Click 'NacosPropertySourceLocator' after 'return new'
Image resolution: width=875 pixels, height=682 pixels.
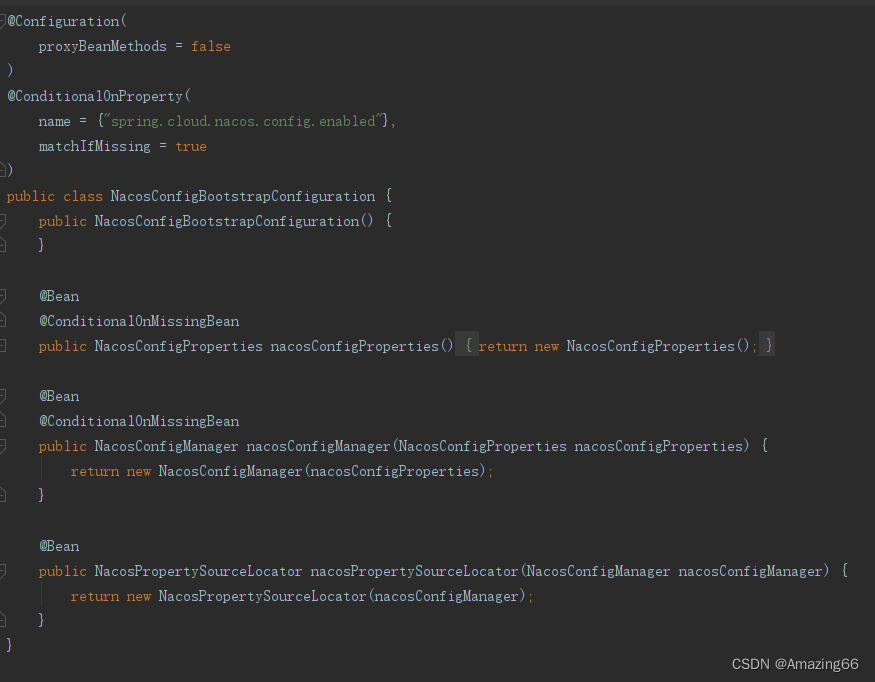click(262, 596)
